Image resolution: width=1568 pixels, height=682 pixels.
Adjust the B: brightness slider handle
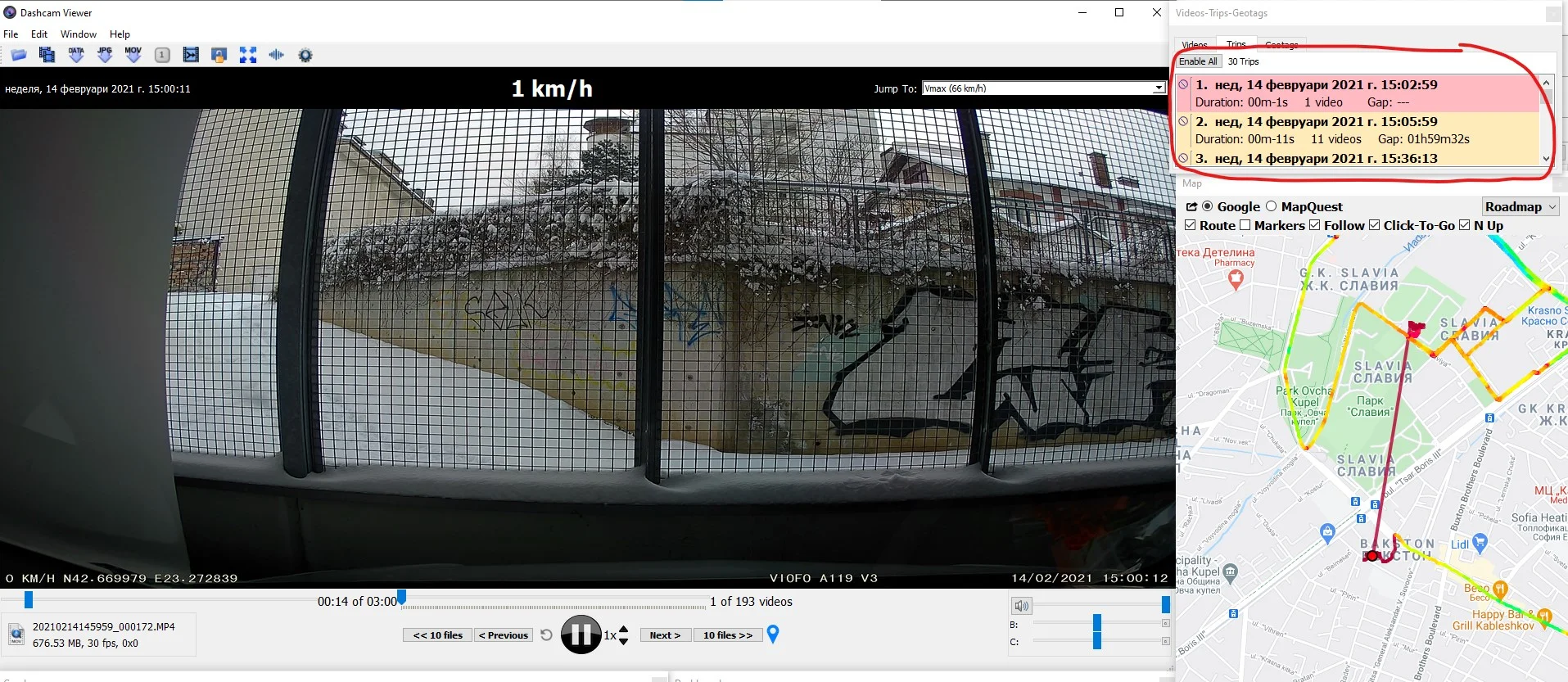click(x=1097, y=623)
